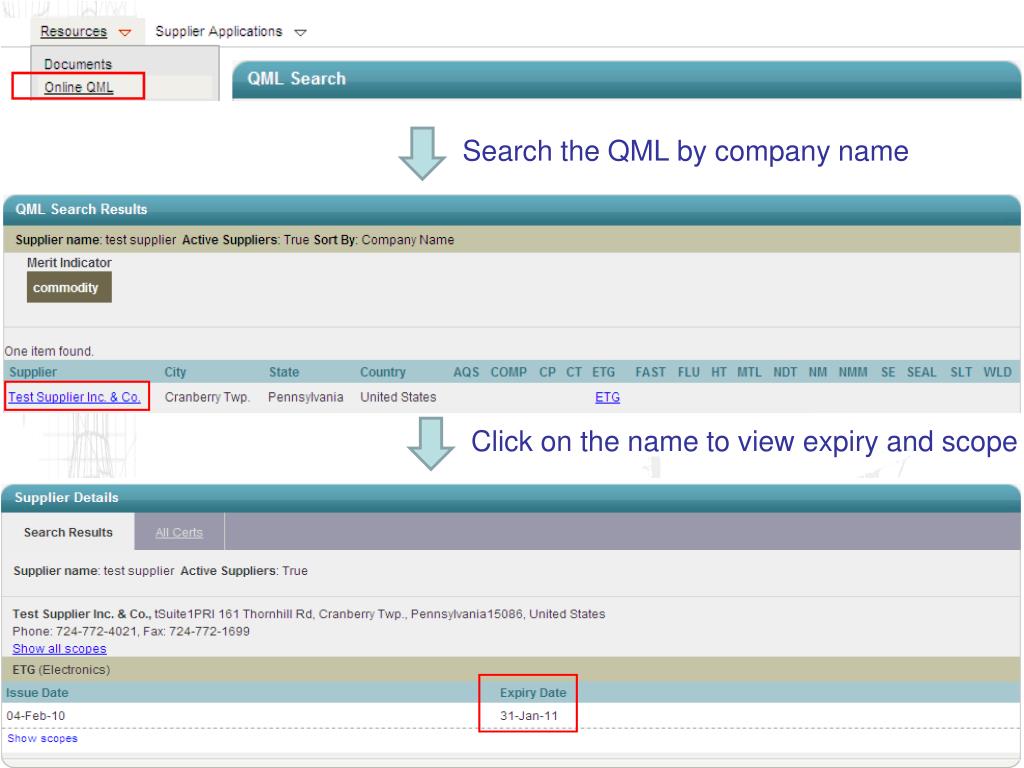The width and height of the screenshot is (1024, 768).
Task: Click the NDT column header
Action: pos(785,372)
